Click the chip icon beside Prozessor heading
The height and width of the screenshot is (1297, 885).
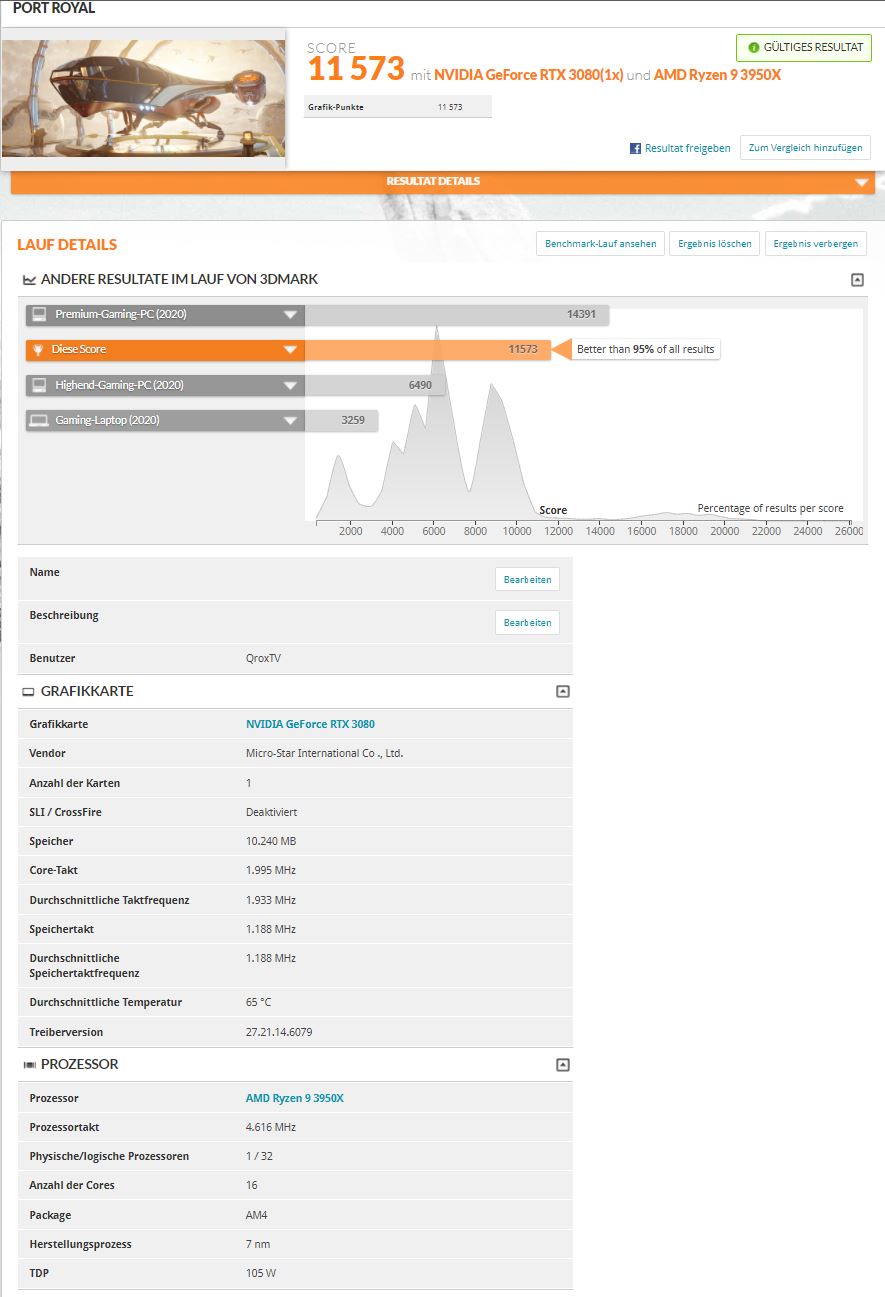tap(29, 1065)
